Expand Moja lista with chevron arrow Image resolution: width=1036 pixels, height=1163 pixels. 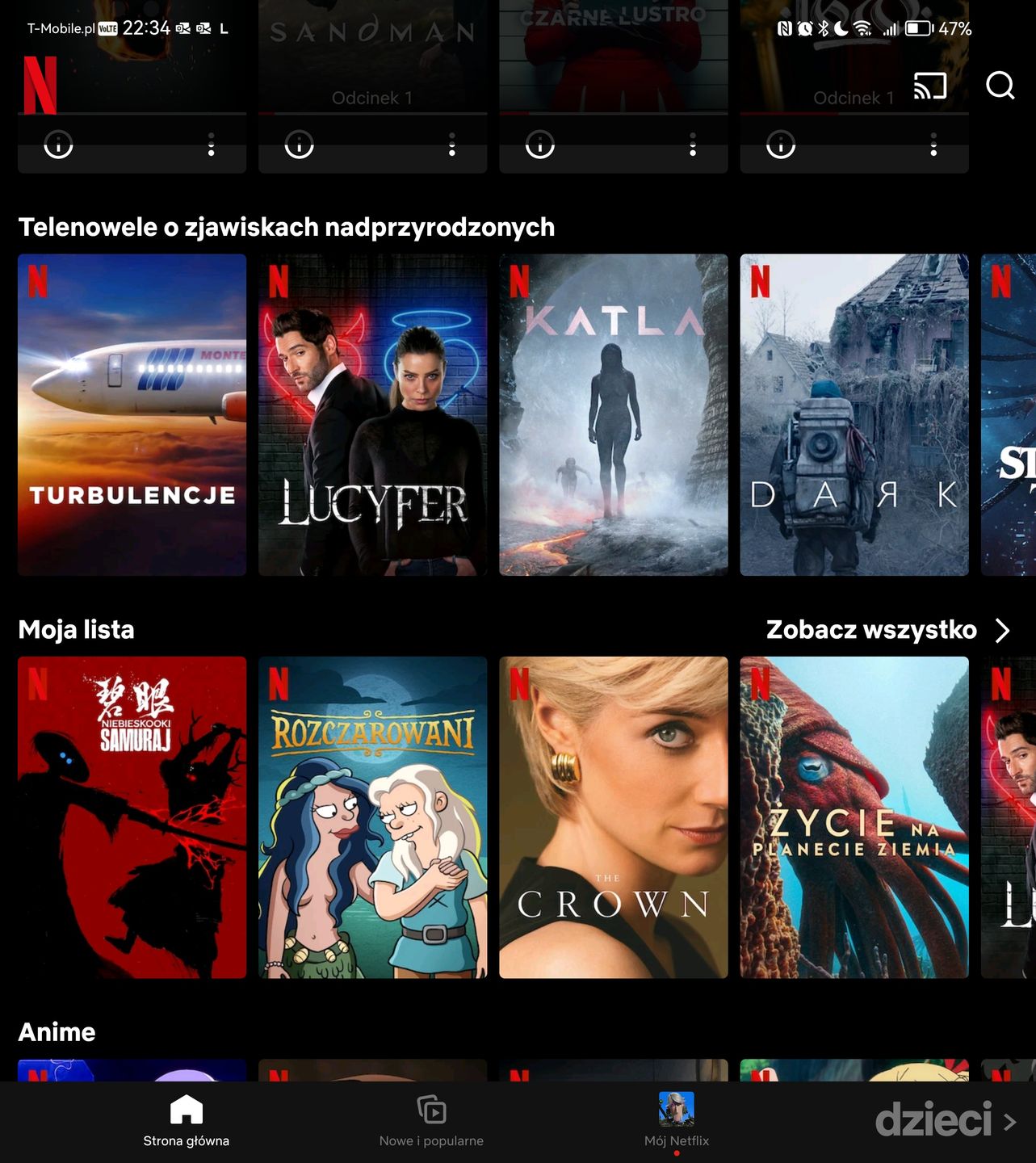1002,630
